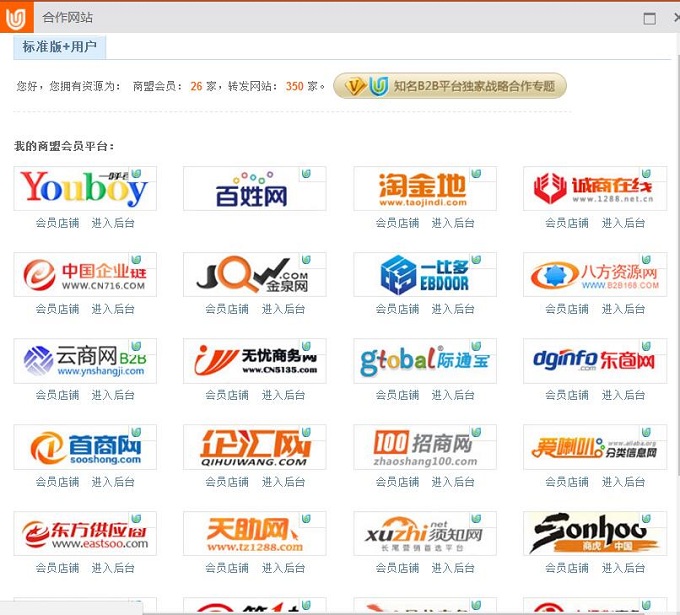680x615 pixels.
Task: Click 进入后台 under 企汇网
Action: (283, 482)
